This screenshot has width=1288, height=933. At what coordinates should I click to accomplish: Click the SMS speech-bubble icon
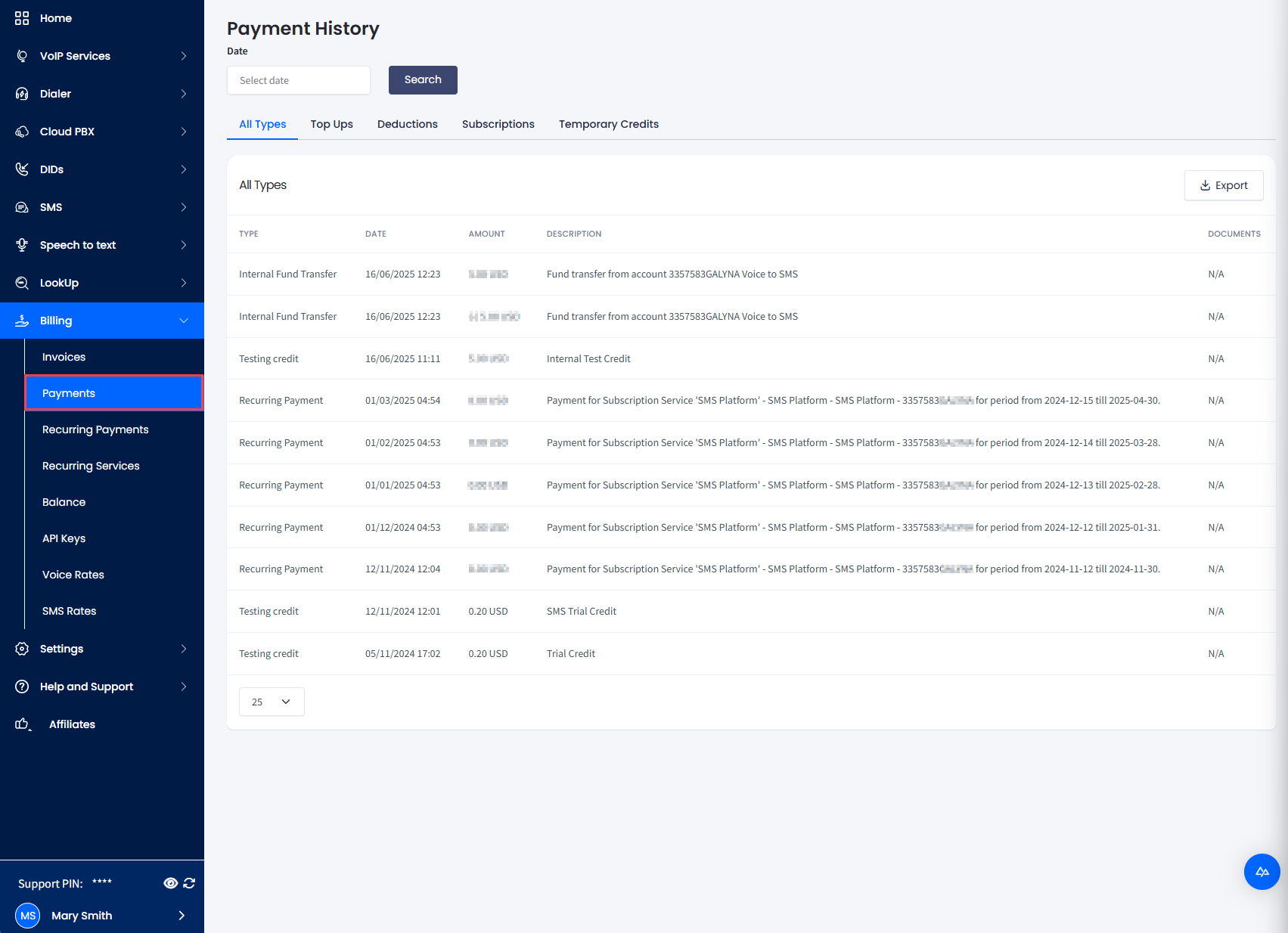[x=22, y=206]
